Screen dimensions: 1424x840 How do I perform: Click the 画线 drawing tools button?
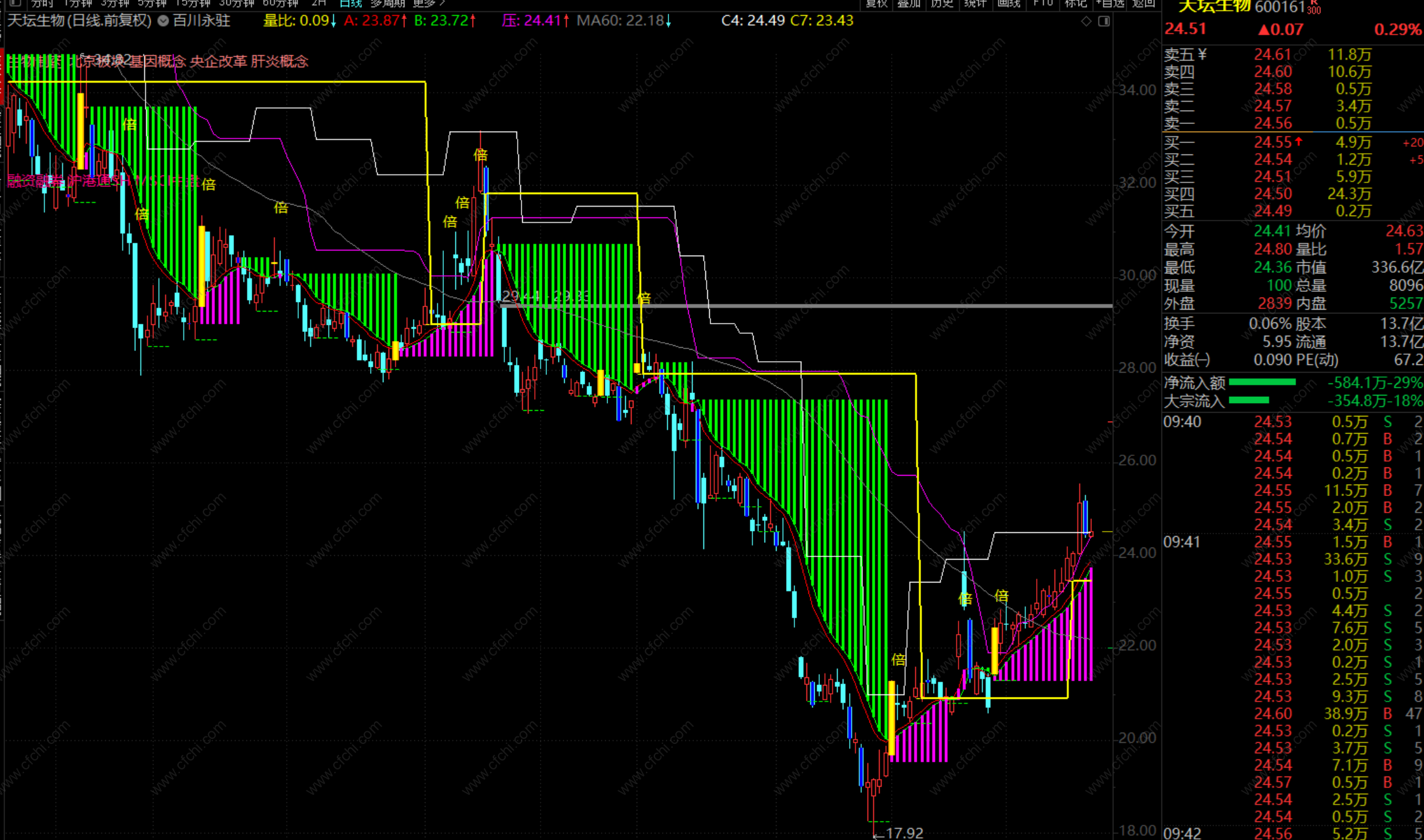[1009, 3]
